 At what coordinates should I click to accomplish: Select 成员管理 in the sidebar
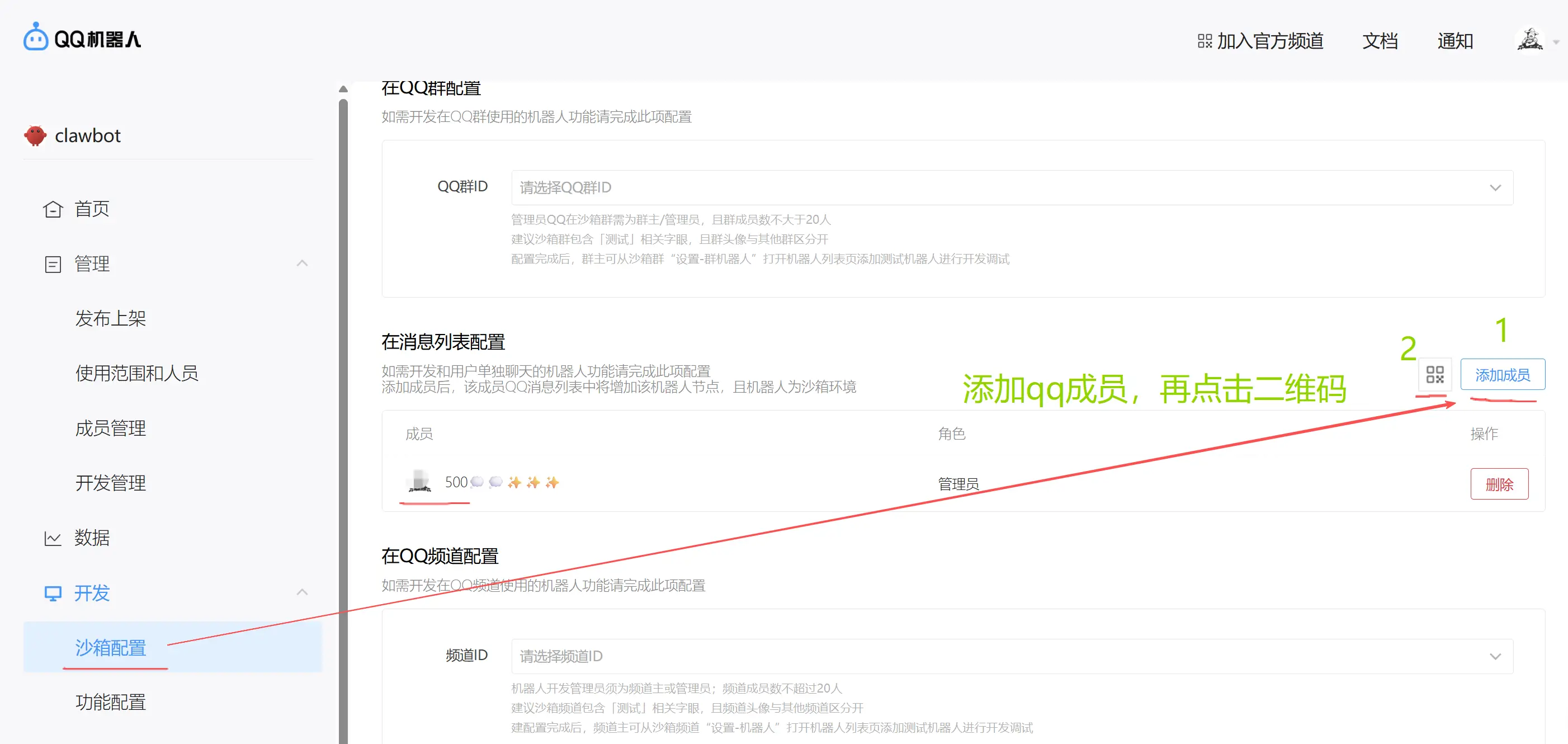[x=111, y=428]
